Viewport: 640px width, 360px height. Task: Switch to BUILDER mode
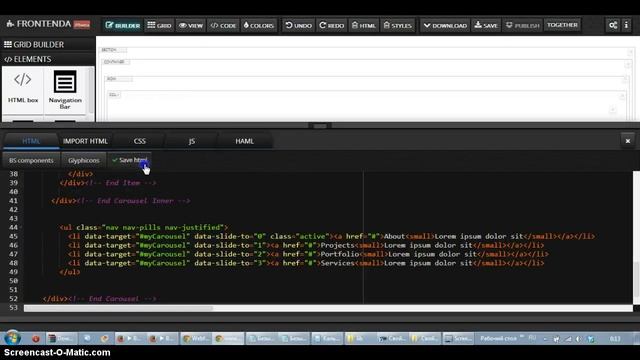coord(122,25)
